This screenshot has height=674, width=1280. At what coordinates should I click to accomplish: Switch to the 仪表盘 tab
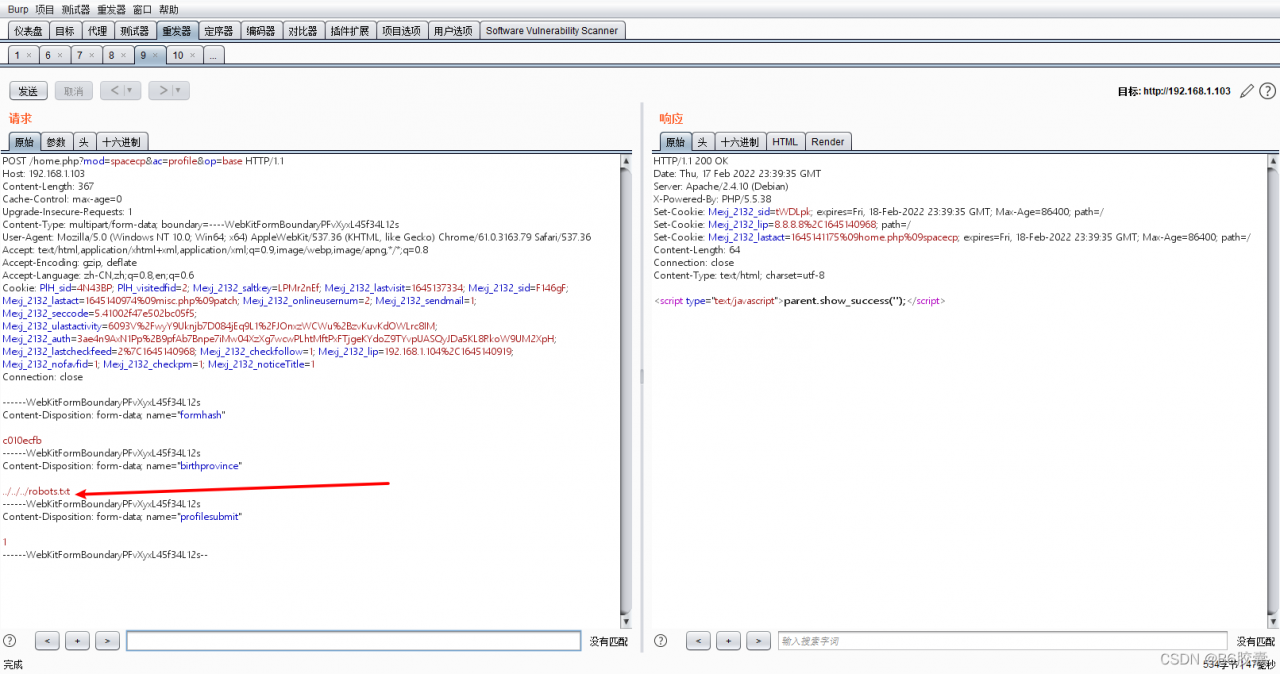(x=28, y=31)
